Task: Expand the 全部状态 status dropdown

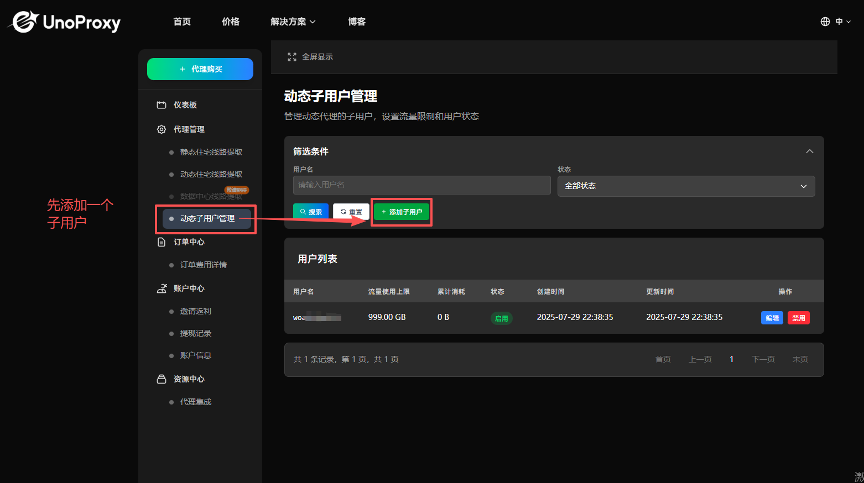Action: [x=685, y=186]
